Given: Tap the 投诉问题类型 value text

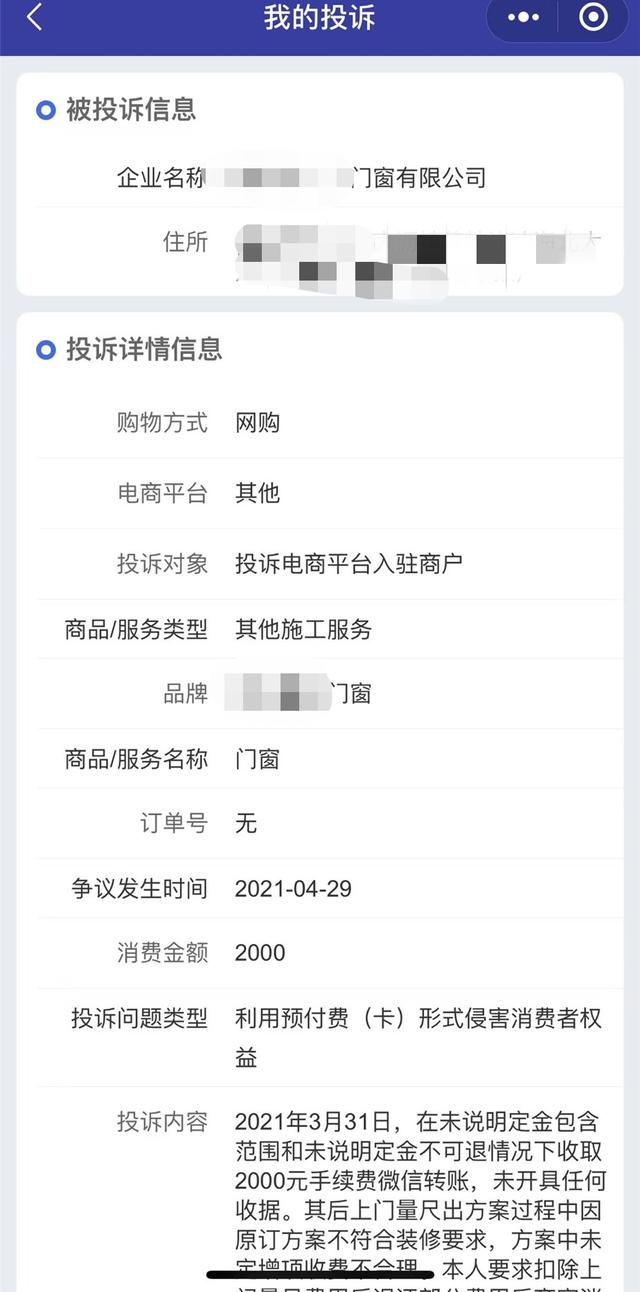Looking at the screenshot, I should coord(418,1038).
